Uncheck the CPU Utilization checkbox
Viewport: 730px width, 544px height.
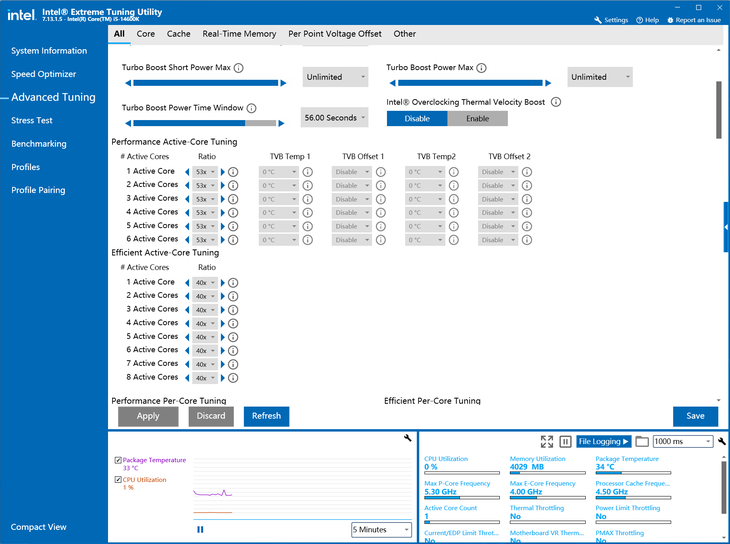[x=119, y=481]
